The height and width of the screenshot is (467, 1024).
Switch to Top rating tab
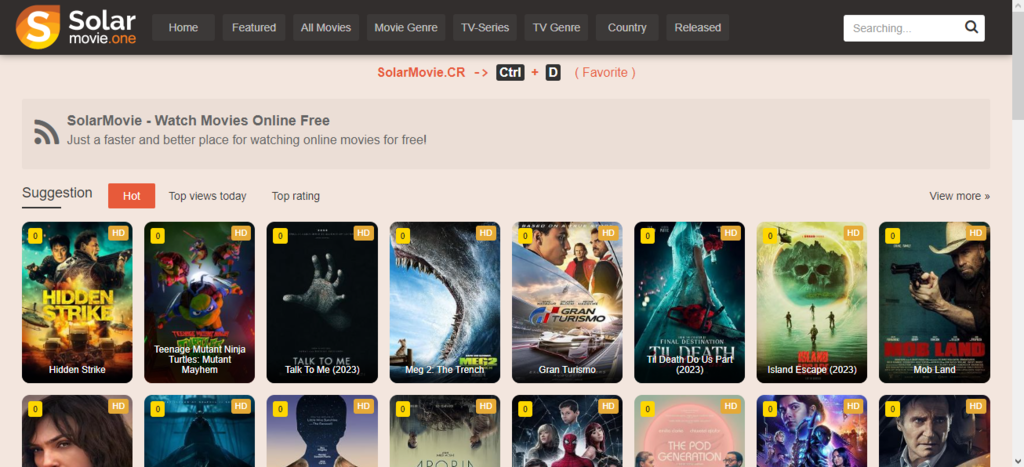click(x=296, y=196)
